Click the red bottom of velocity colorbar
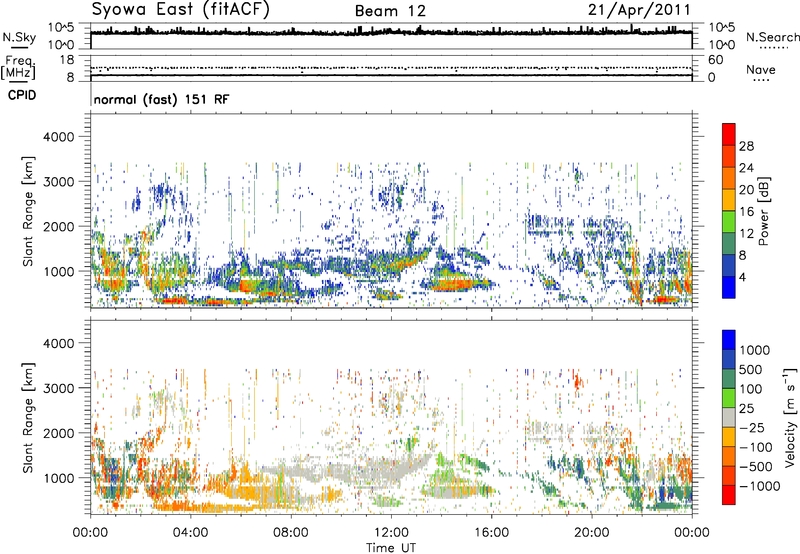 tap(729, 495)
